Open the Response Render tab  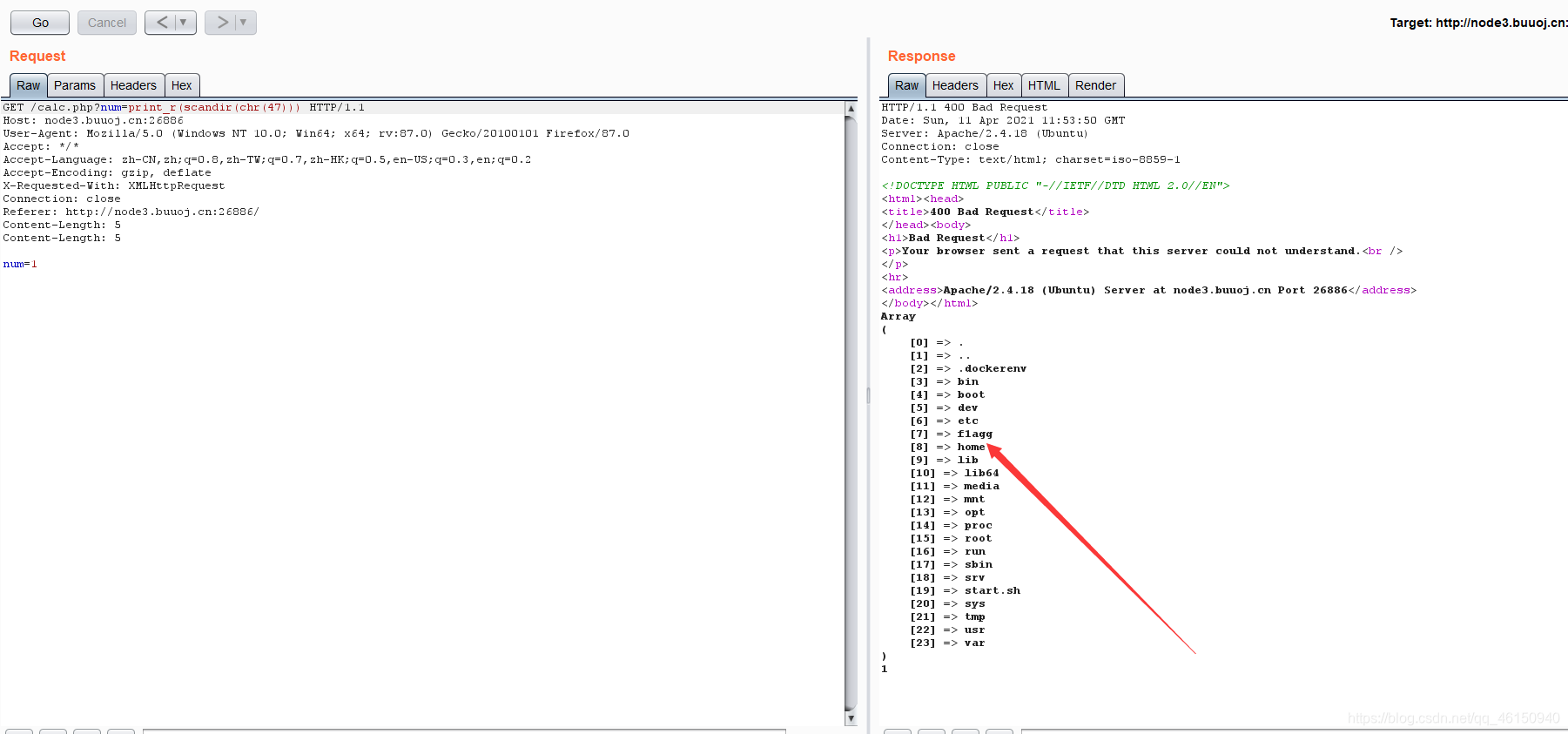click(x=1095, y=85)
